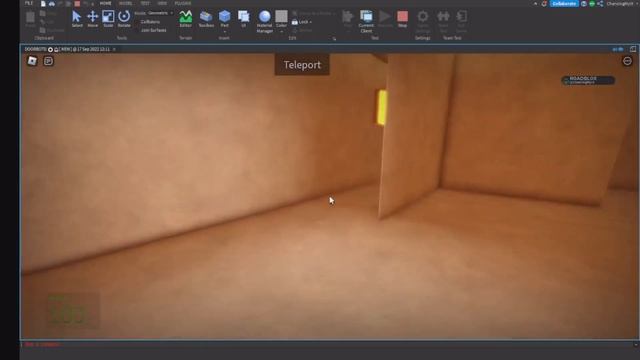Click the circular menu icon at viewport top-right
The height and width of the screenshot is (360, 640).
(x=627, y=61)
